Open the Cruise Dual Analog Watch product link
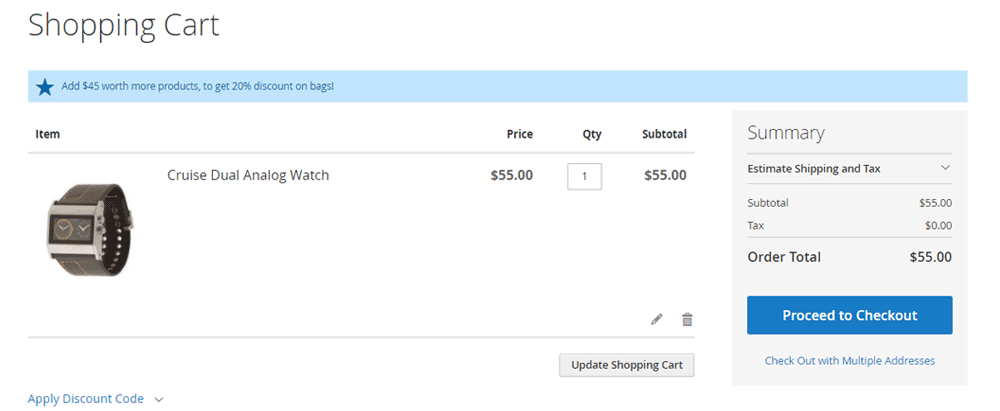Screen dimensions: 1000x411 (x=248, y=175)
